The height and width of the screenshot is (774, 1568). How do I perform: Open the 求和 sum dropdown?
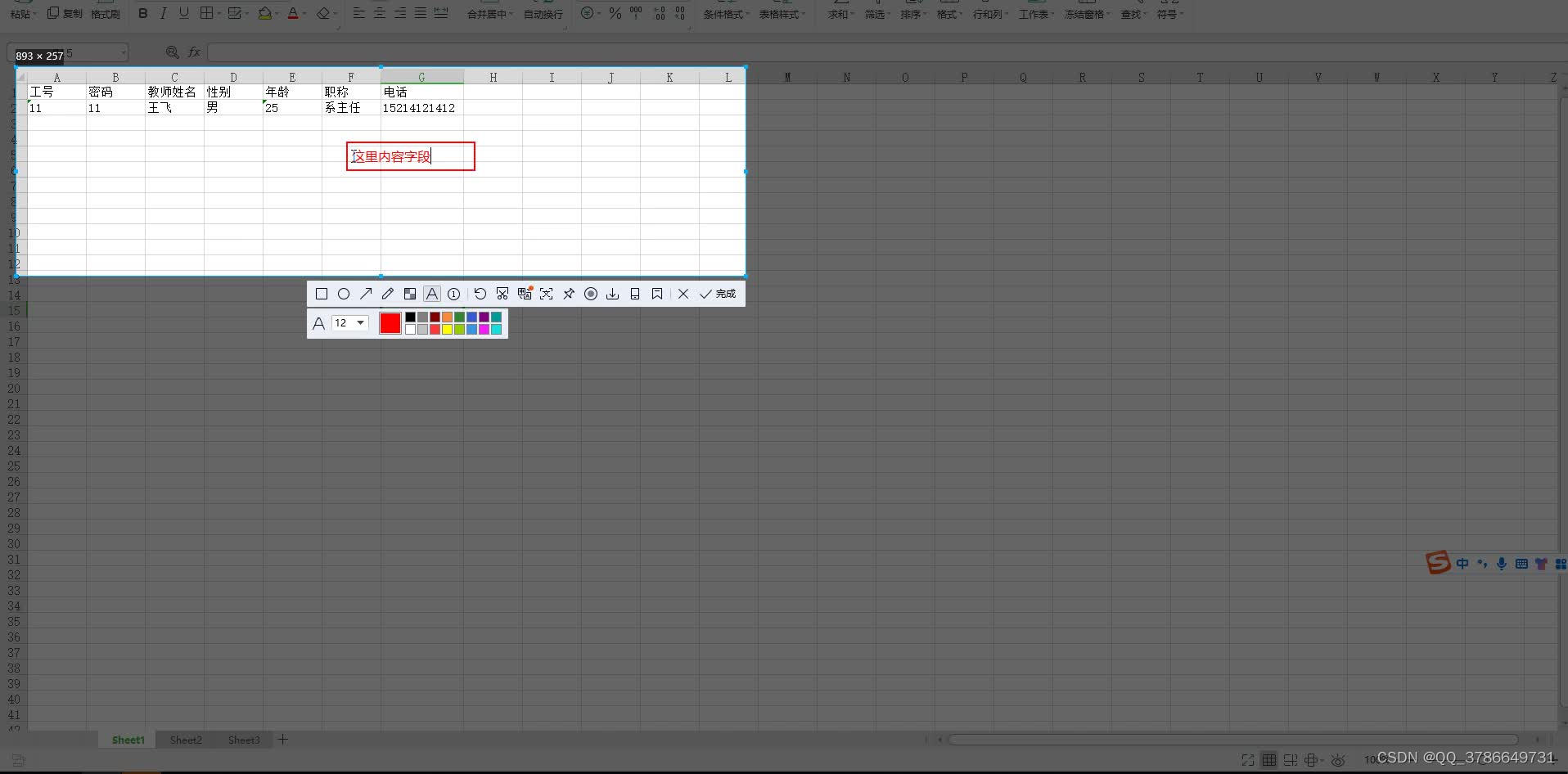tap(840, 14)
